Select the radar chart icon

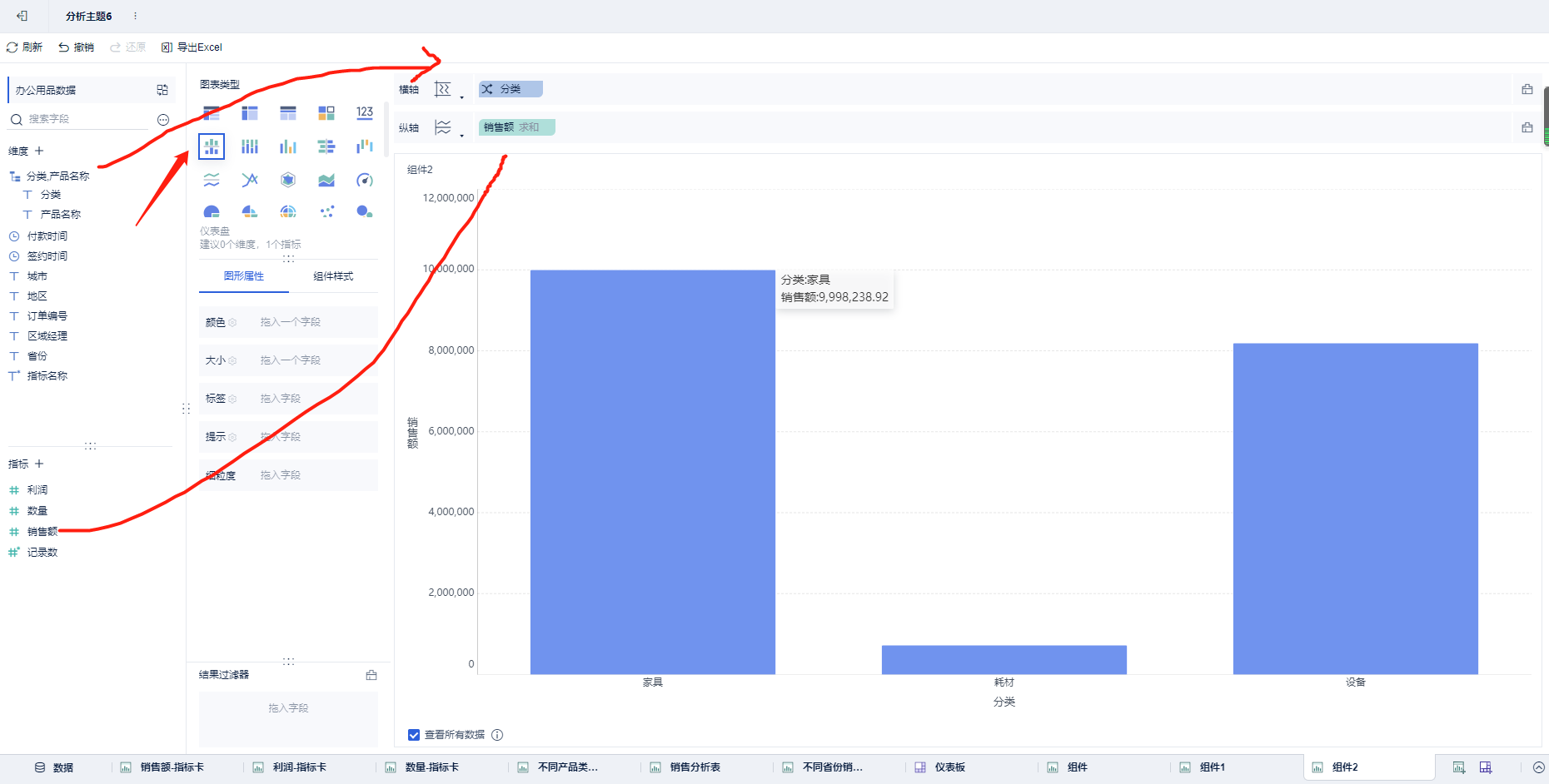(x=288, y=180)
